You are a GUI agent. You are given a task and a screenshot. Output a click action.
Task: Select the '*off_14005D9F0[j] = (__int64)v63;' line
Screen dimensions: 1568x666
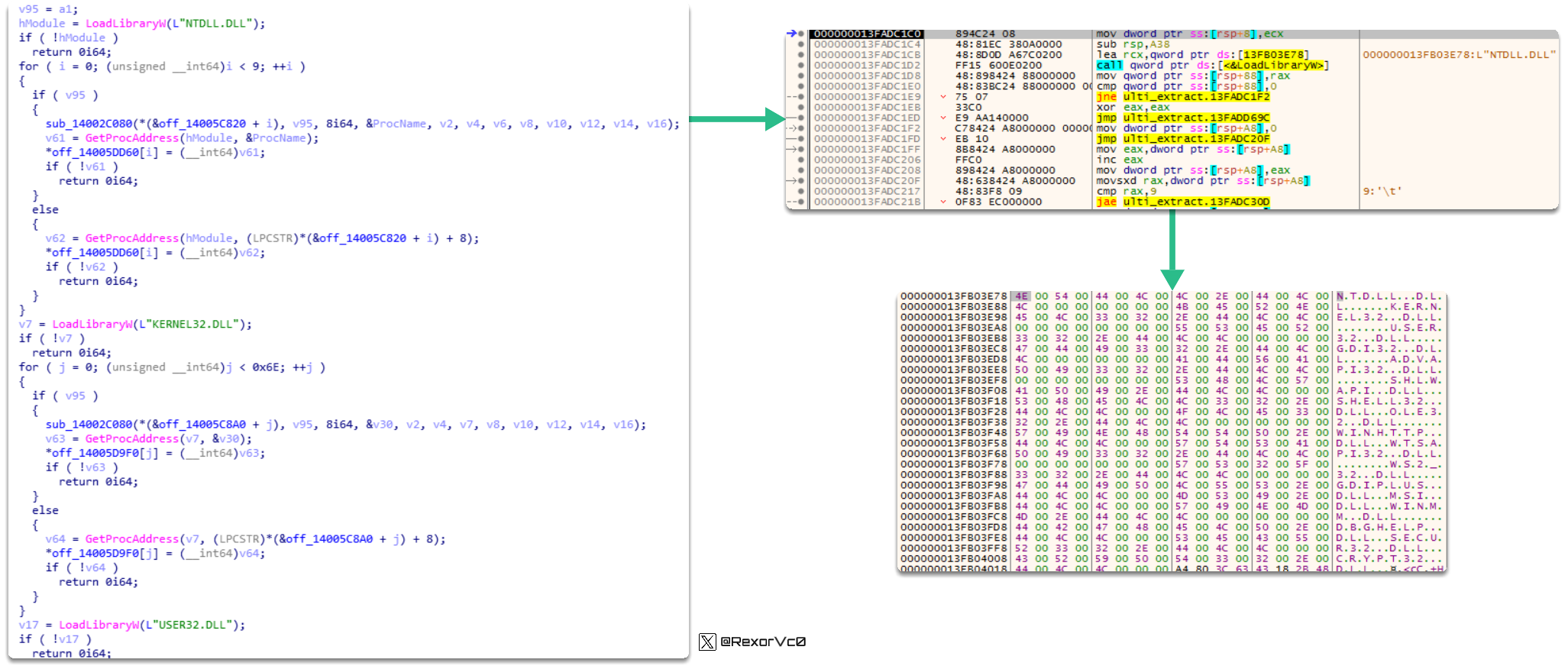(155, 454)
